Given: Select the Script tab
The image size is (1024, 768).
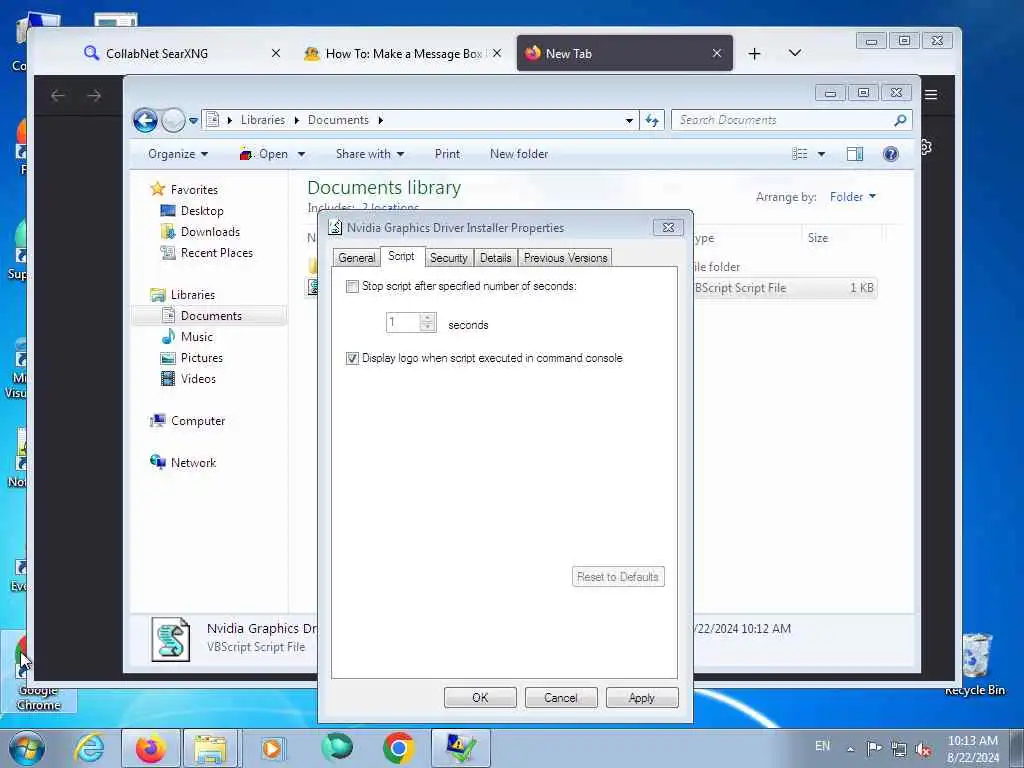Looking at the screenshot, I should (x=401, y=256).
